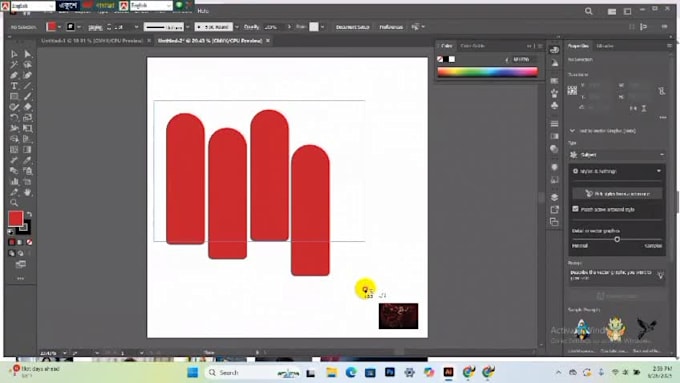
Task: Switch to the Untitled-2 document tab
Action: tap(210, 40)
